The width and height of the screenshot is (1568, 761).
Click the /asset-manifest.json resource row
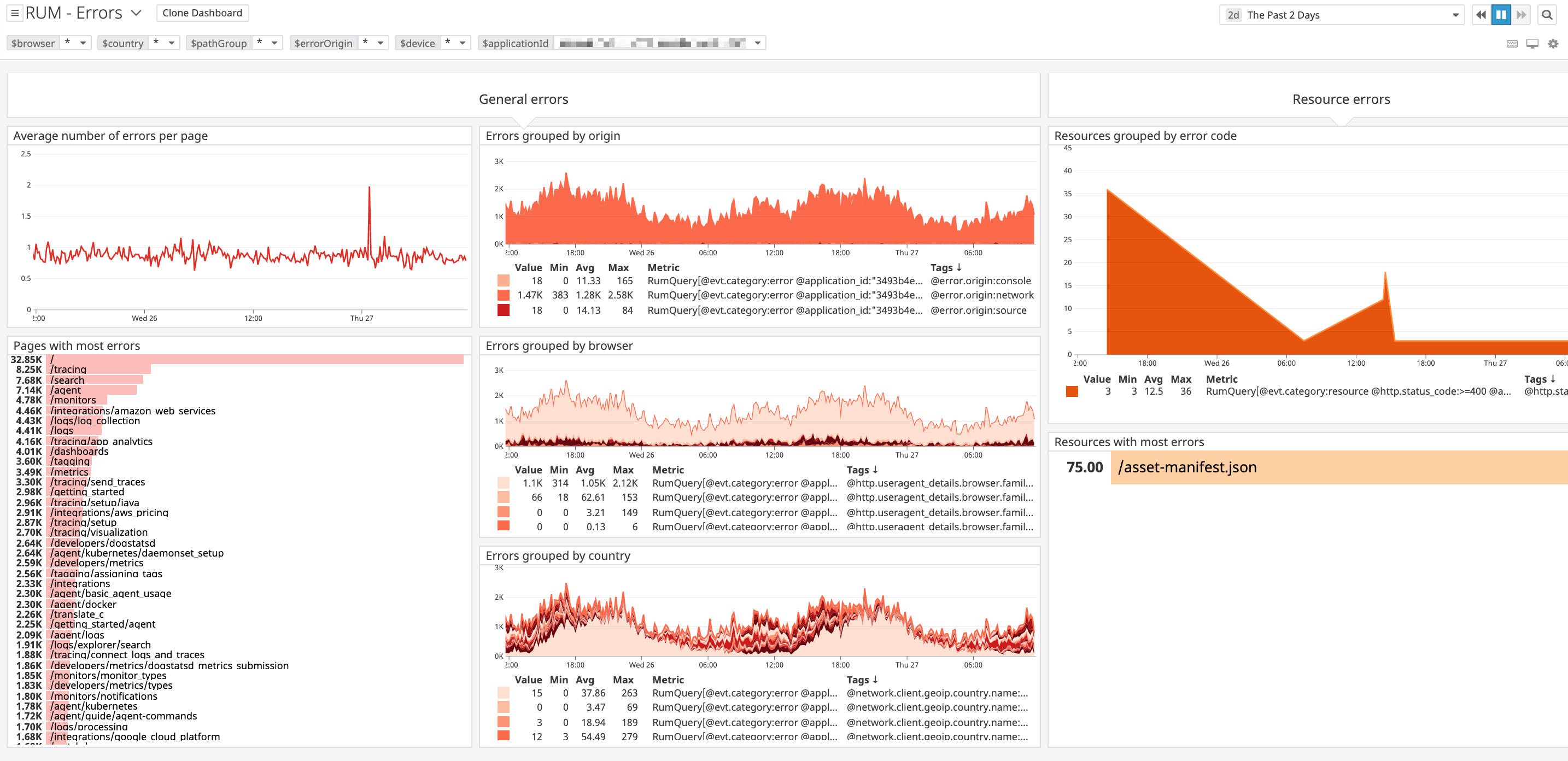point(1339,467)
